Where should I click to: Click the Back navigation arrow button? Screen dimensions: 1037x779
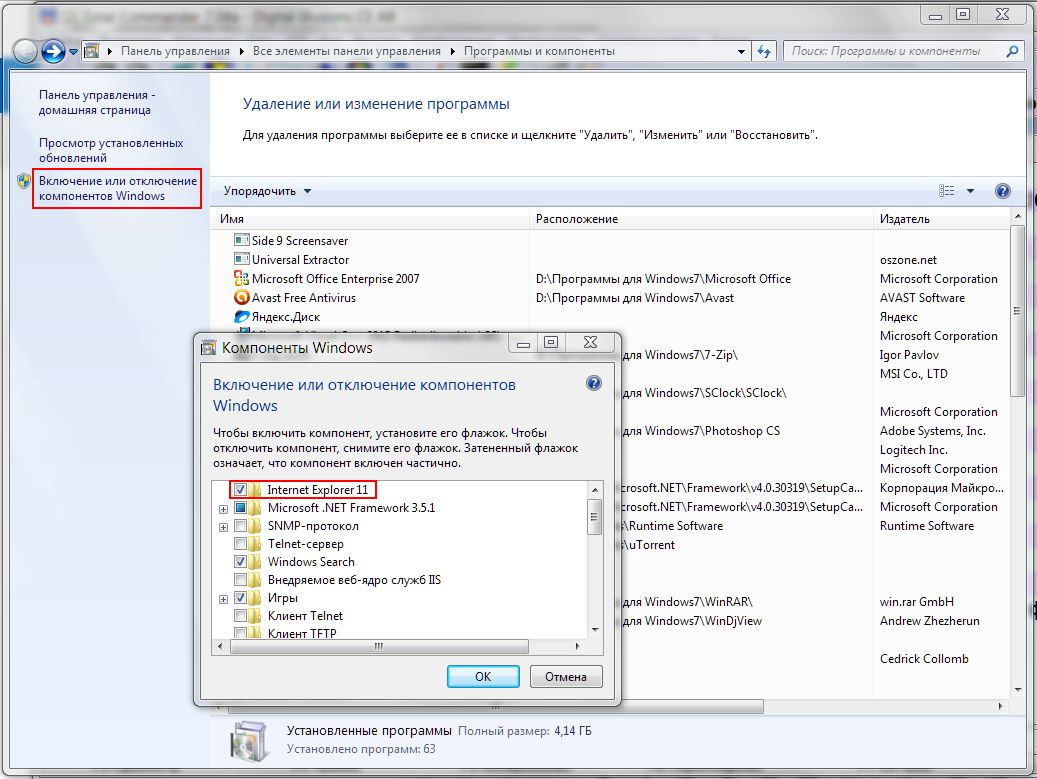24,51
